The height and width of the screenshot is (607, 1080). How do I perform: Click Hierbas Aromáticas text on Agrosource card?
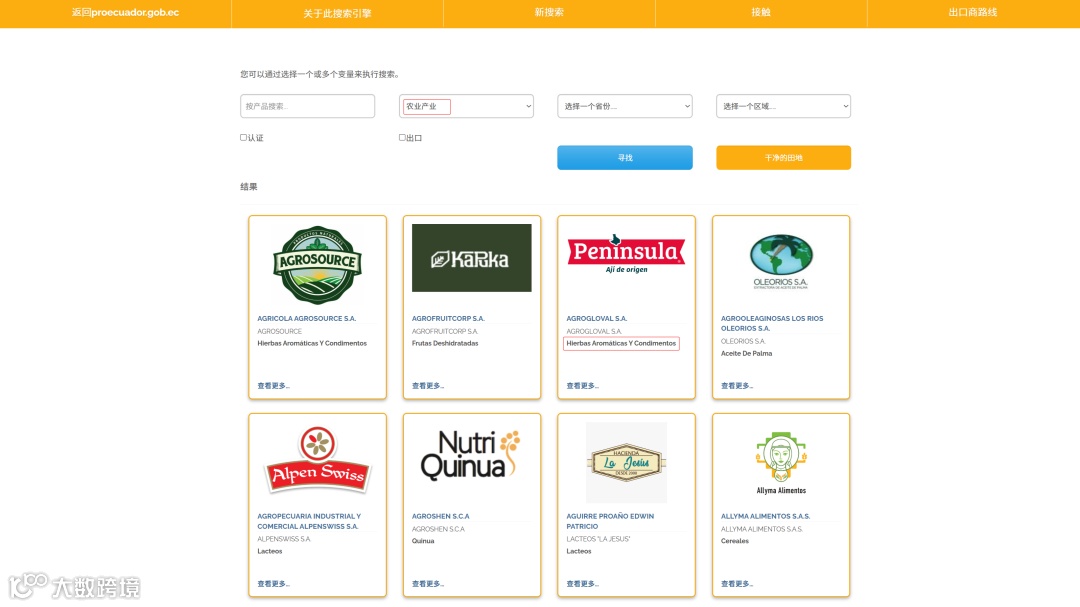click(x=312, y=343)
